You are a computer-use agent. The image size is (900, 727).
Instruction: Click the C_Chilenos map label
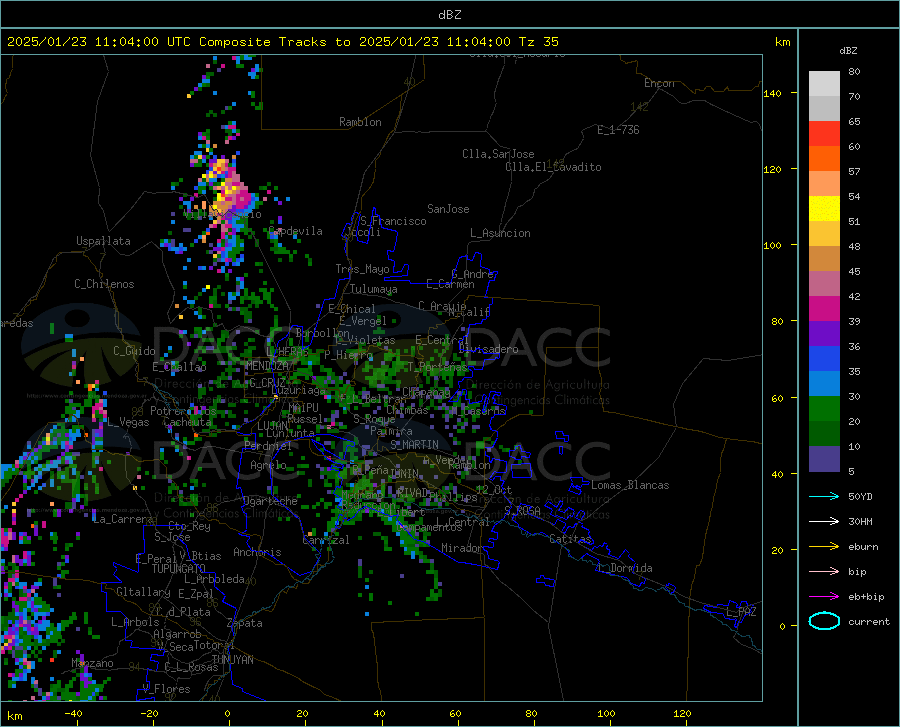click(x=104, y=284)
